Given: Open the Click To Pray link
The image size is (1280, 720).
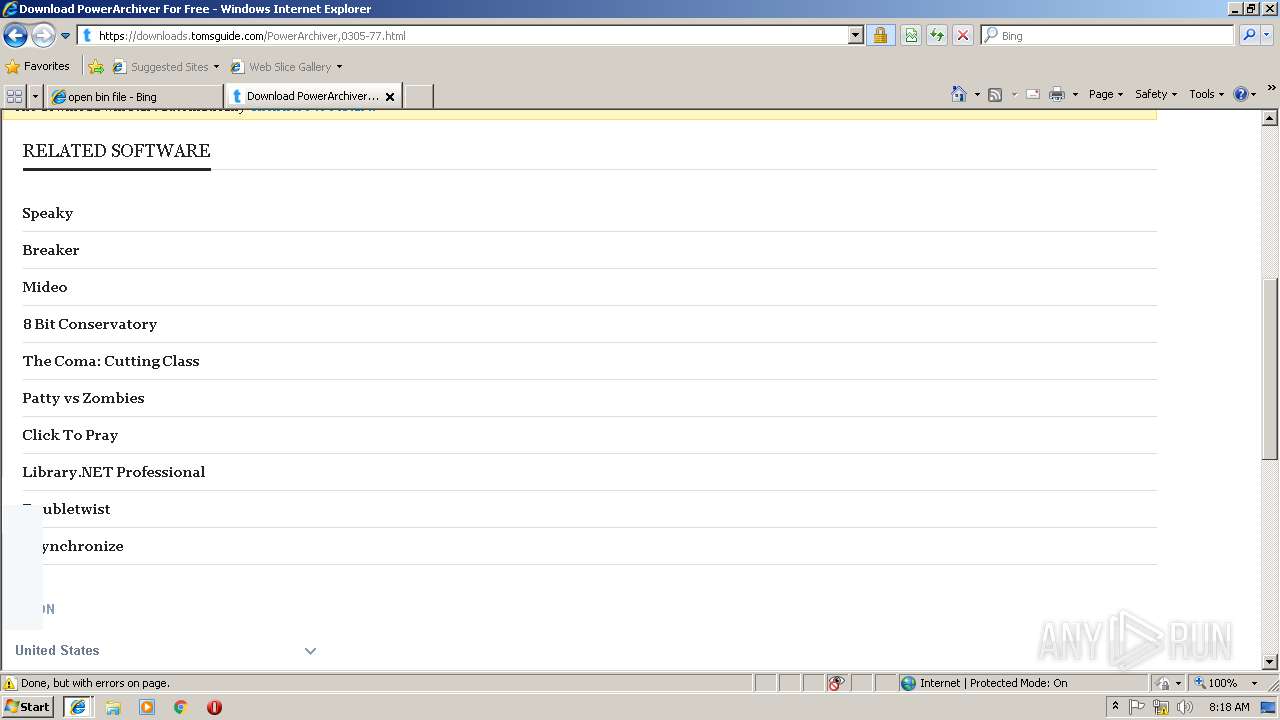Looking at the screenshot, I should [x=70, y=435].
